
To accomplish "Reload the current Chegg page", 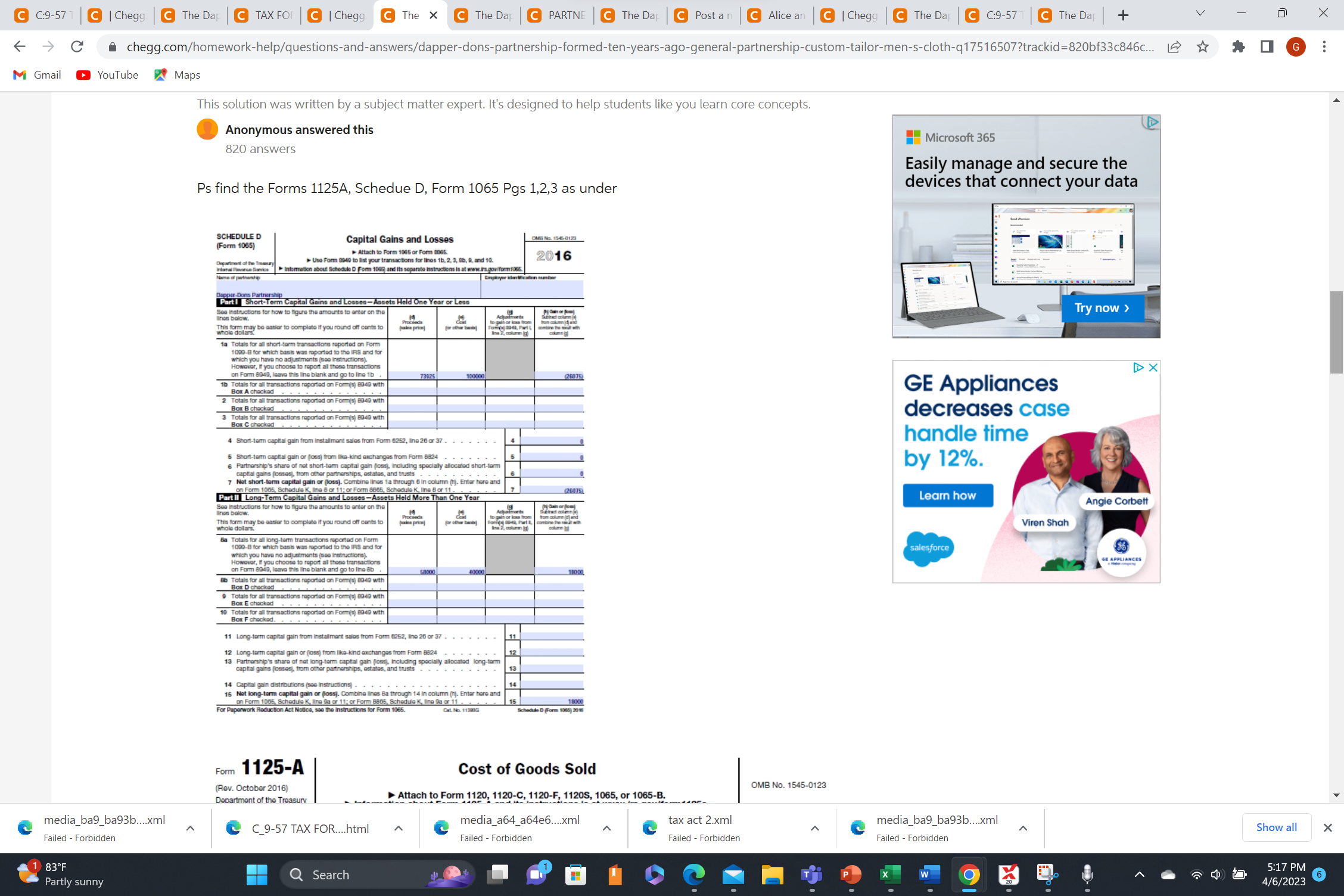I will click(x=77, y=46).
